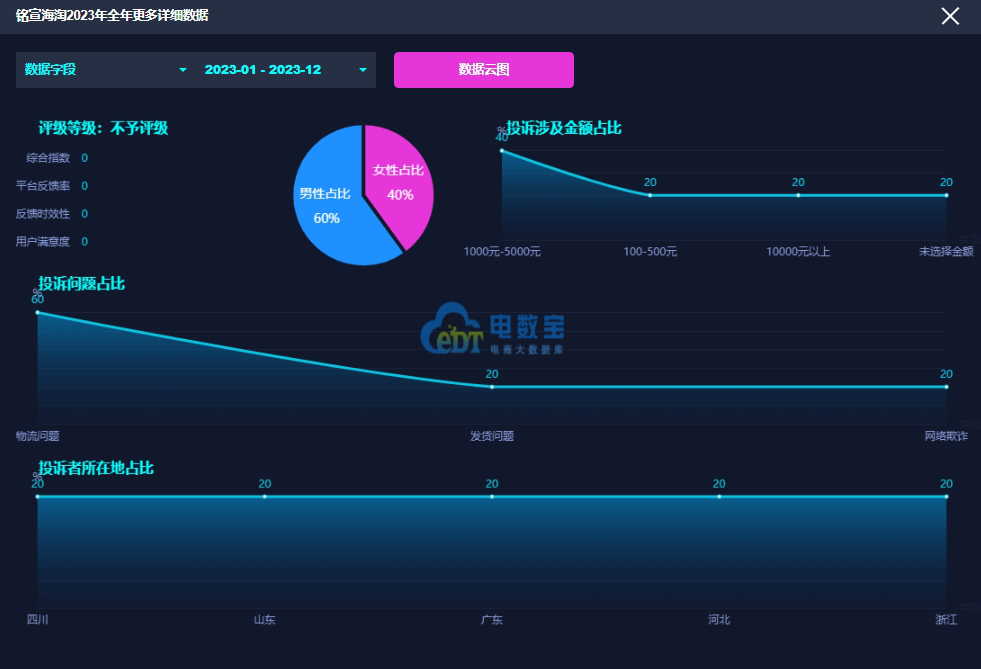This screenshot has height=669, width=981.
Task: Click the 网络欺诈 axis label
Action: (x=946, y=436)
